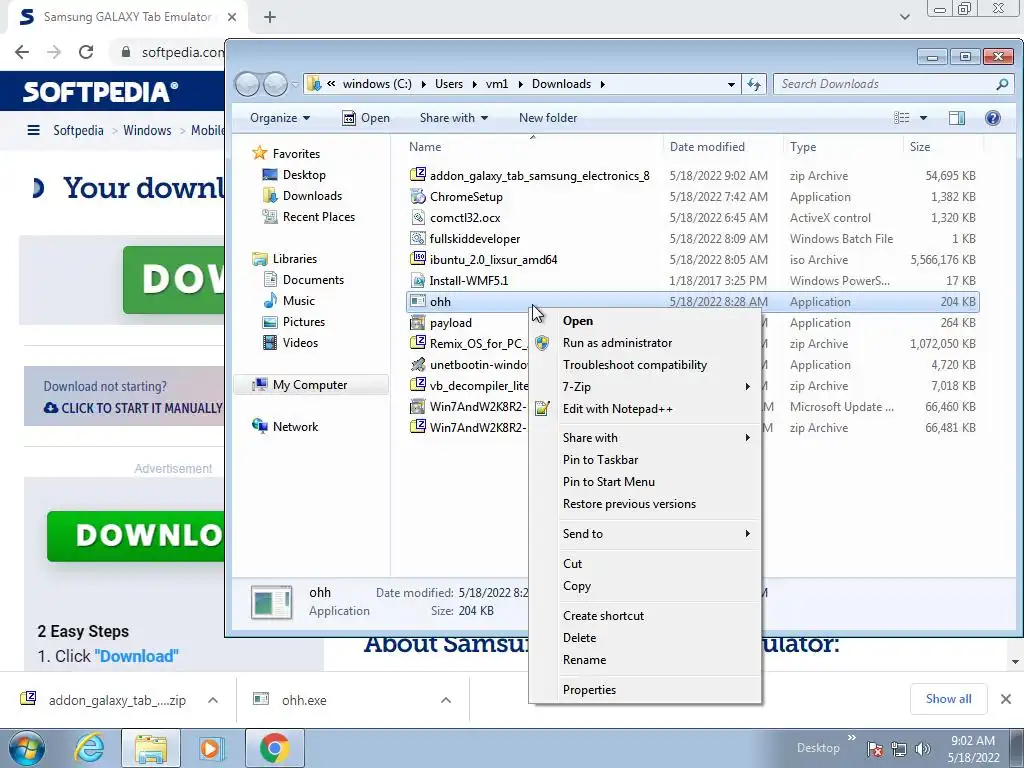Expand the Organize dropdown
The height and width of the screenshot is (768, 1024).
coord(280,118)
